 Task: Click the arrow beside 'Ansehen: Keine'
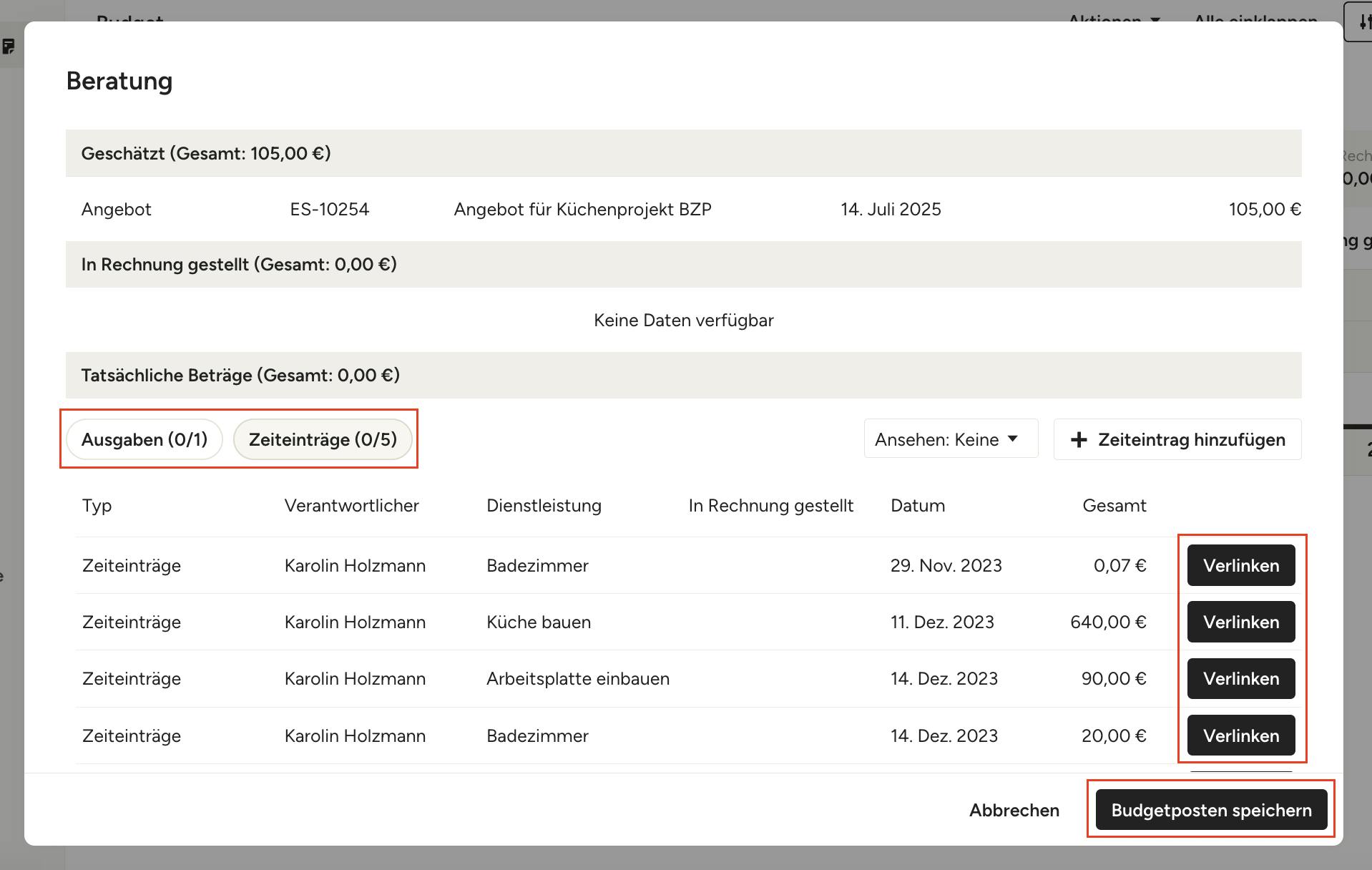click(x=1013, y=439)
